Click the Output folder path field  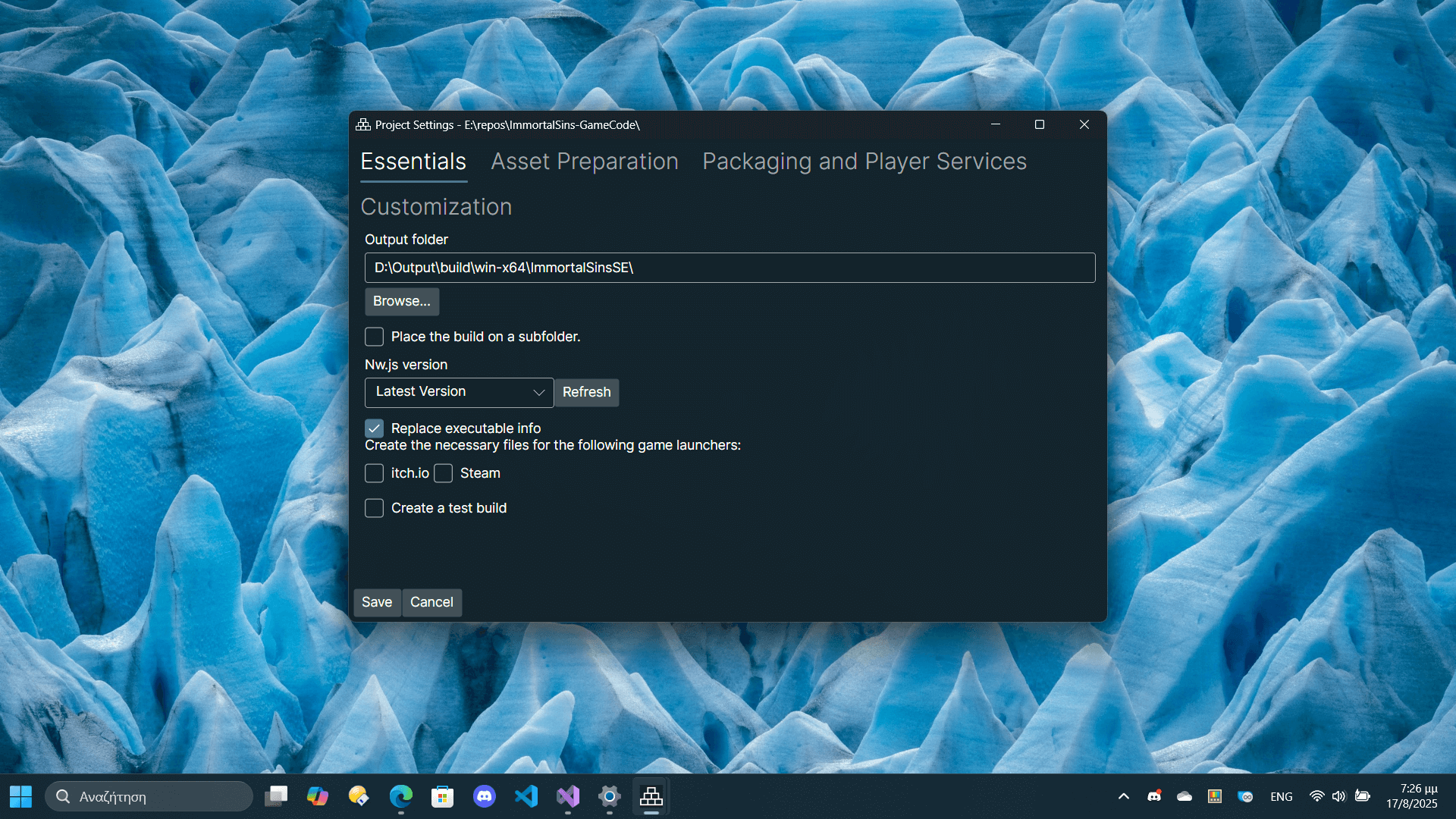click(x=730, y=268)
